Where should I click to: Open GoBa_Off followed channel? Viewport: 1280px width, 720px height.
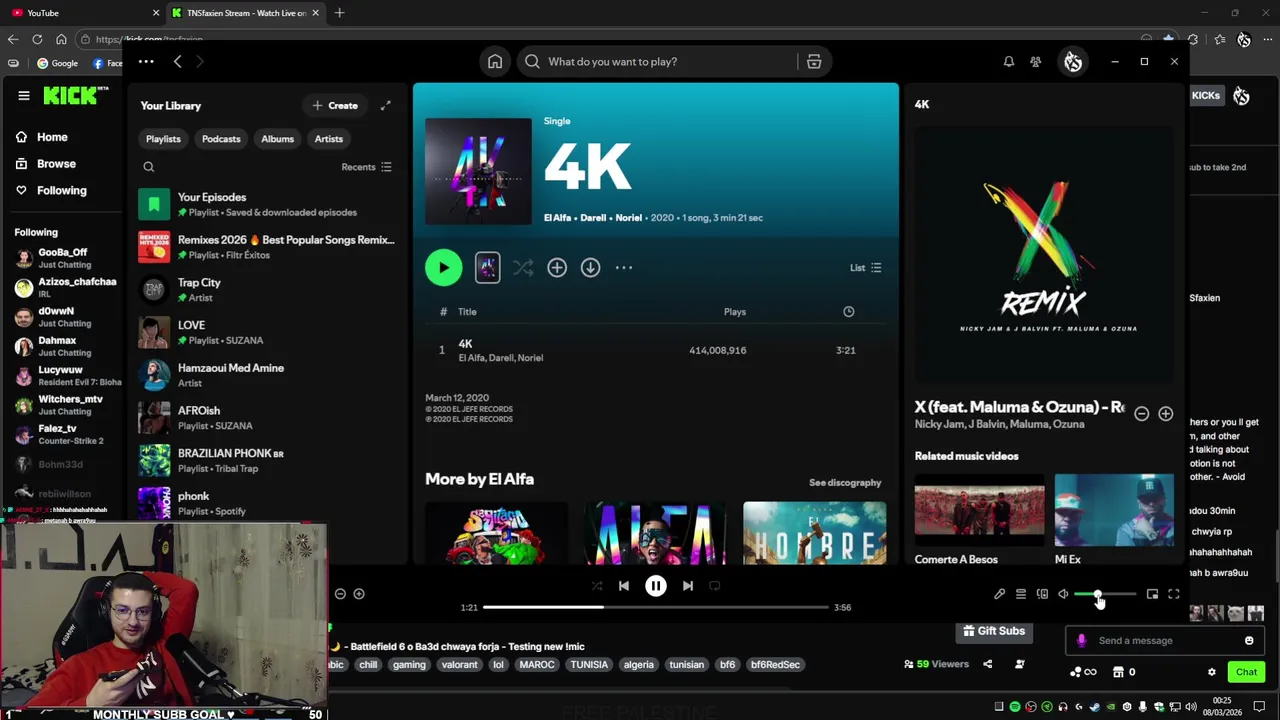point(64,258)
